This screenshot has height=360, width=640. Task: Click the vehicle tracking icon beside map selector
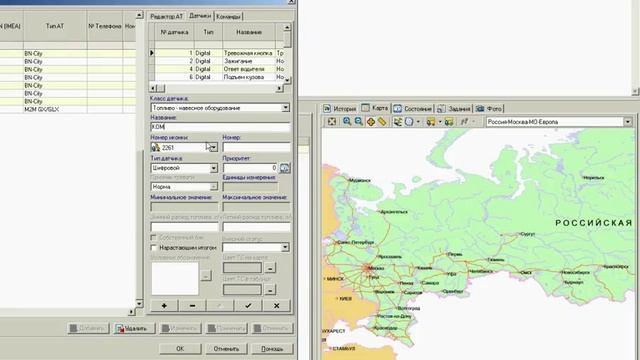coord(449,122)
